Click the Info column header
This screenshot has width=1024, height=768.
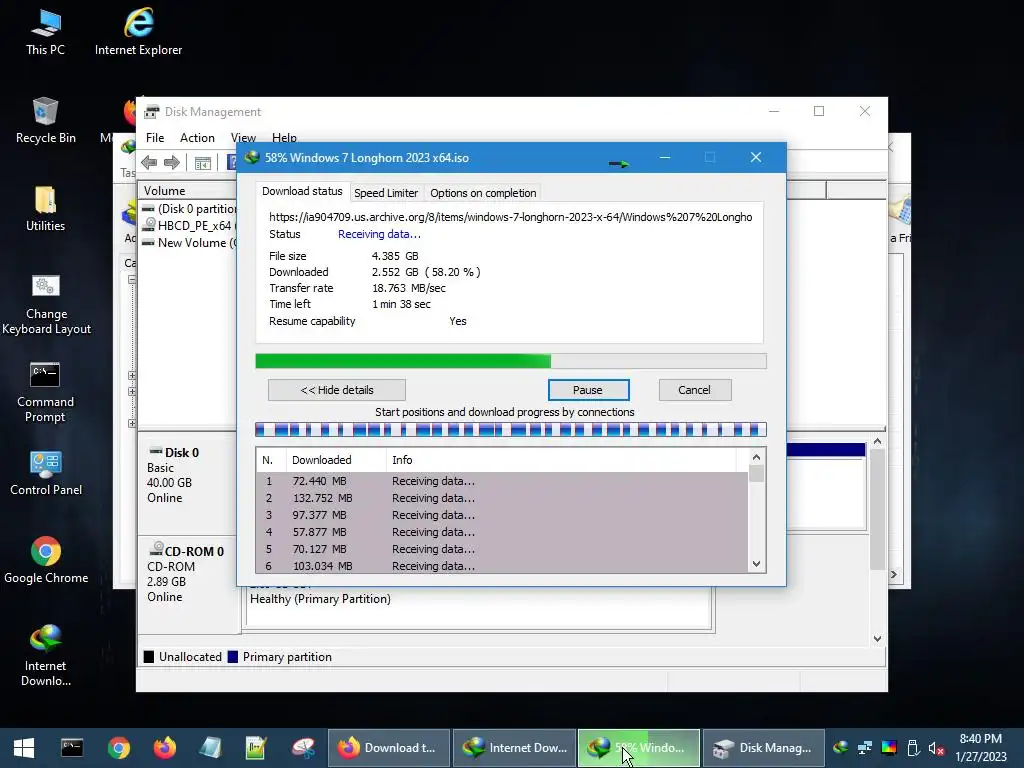click(562, 460)
